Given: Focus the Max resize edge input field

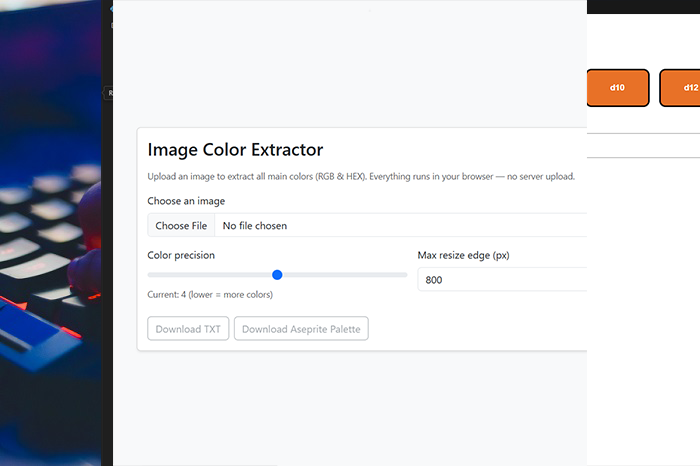Looking at the screenshot, I should [500, 280].
